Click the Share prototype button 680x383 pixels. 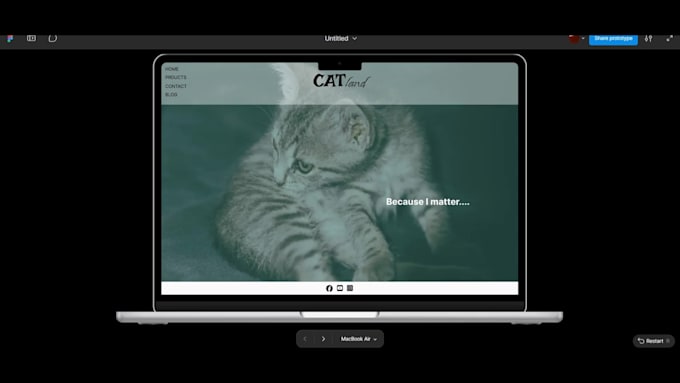click(x=613, y=39)
